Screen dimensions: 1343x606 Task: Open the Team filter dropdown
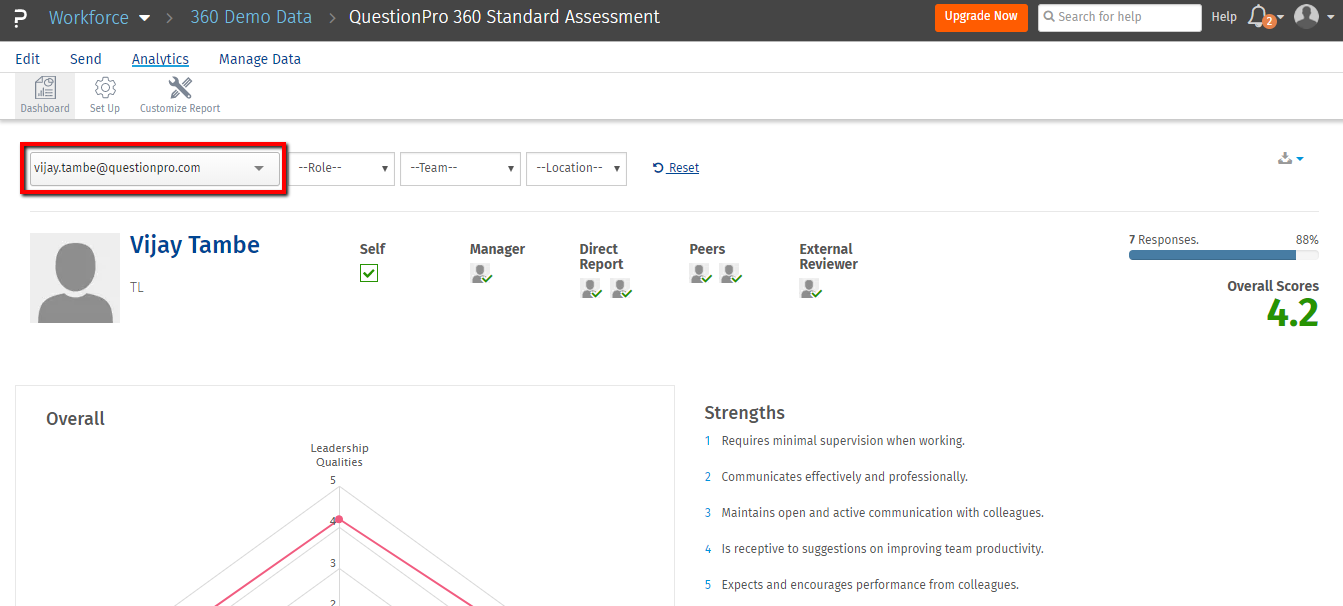click(x=461, y=169)
